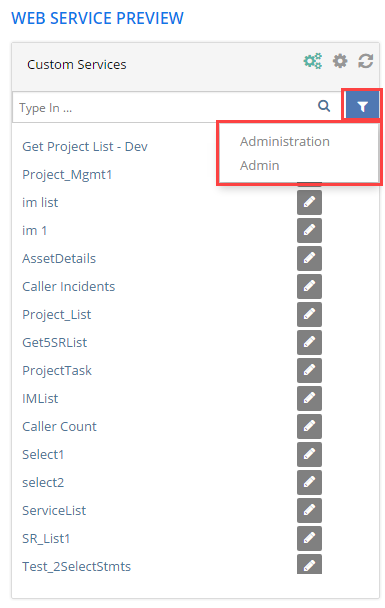
Task: Focus the Type In search field
Action: pyautogui.click(x=165, y=107)
